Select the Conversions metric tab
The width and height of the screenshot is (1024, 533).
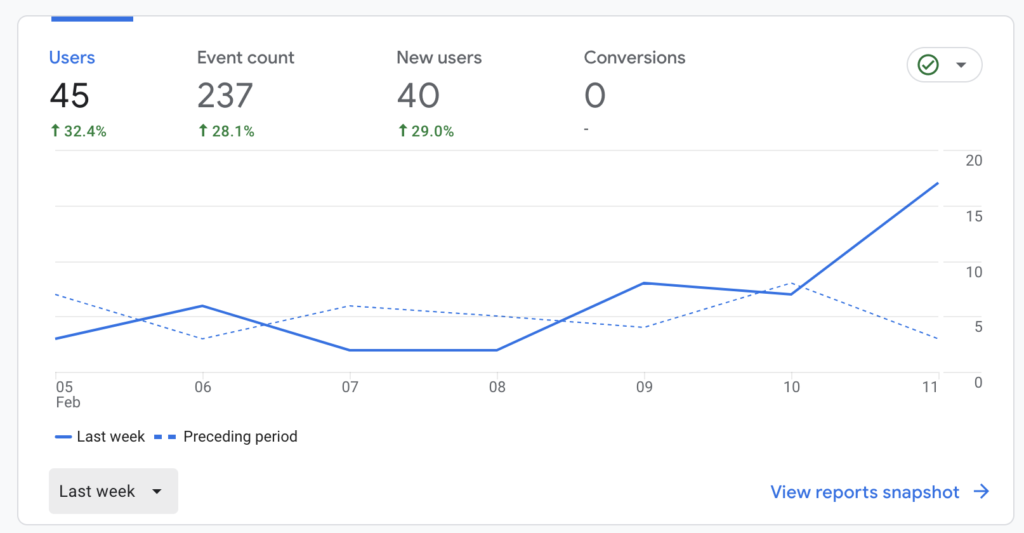click(x=634, y=58)
